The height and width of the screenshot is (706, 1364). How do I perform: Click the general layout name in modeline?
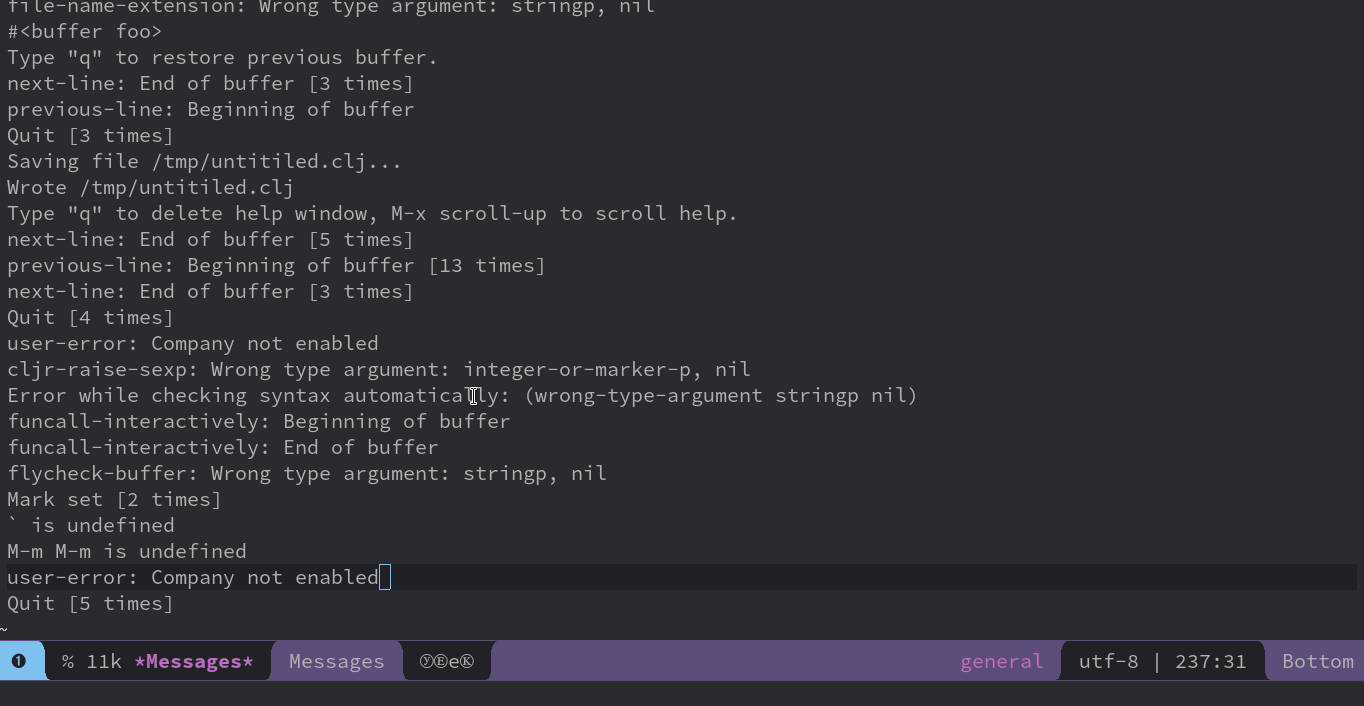click(1001, 661)
